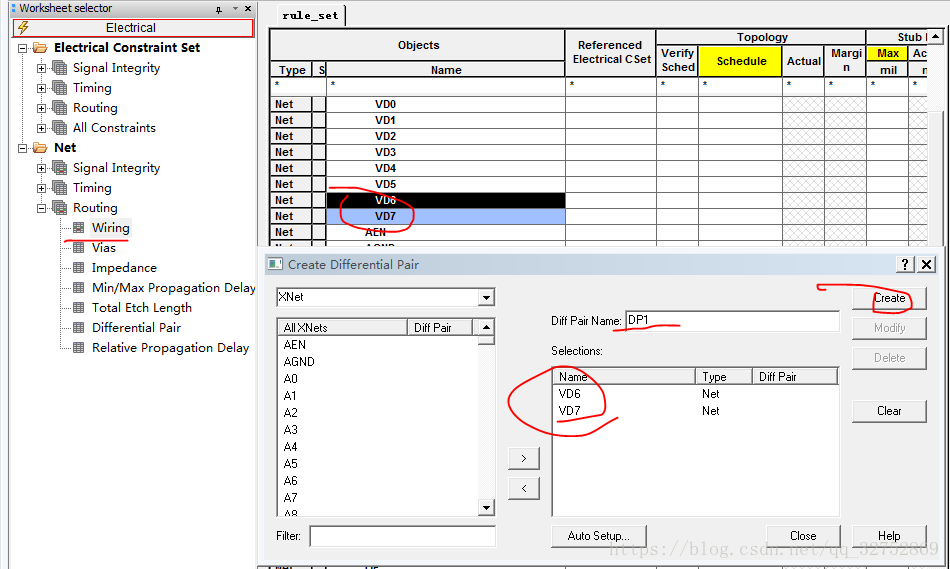Click the Electrical lightning bolt icon
The width and height of the screenshot is (950, 569).
(23, 28)
